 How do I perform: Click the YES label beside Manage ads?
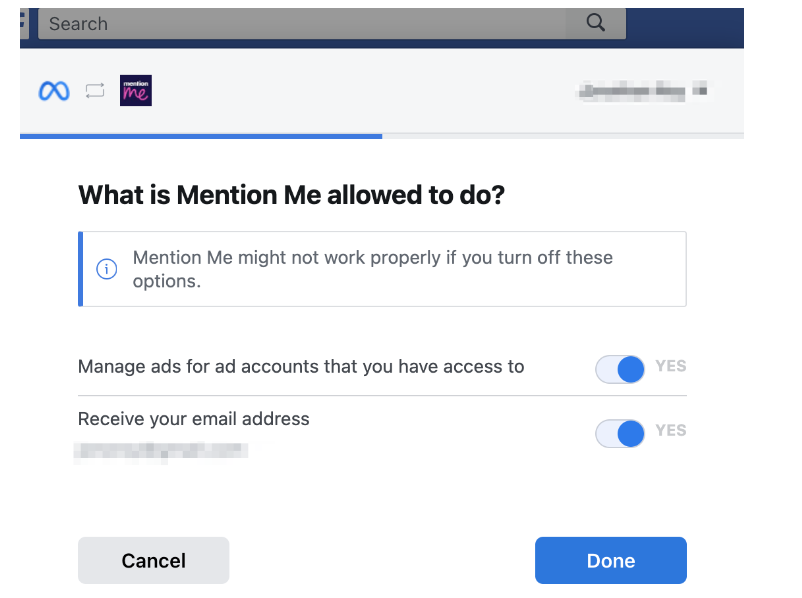[x=671, y=366]
